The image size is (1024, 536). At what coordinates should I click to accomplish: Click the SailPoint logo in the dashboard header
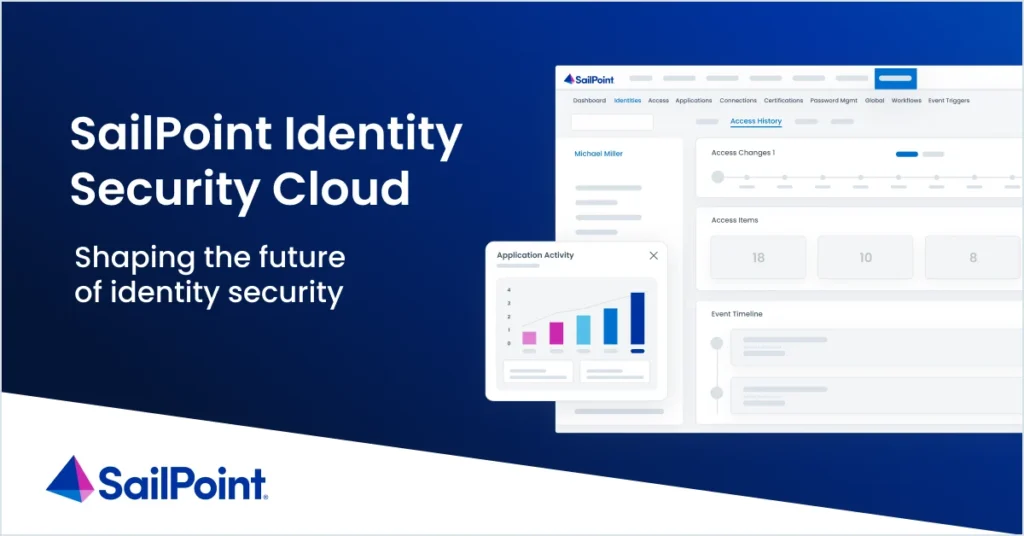tap(588, 79)
